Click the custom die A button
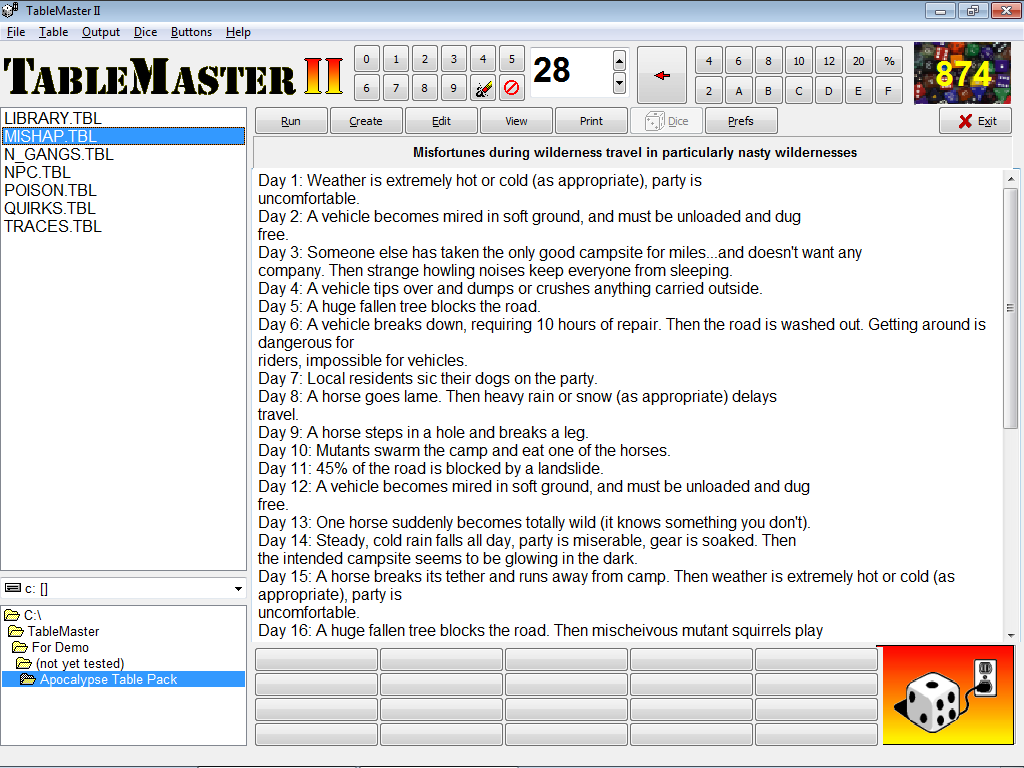 pos(739,91)
